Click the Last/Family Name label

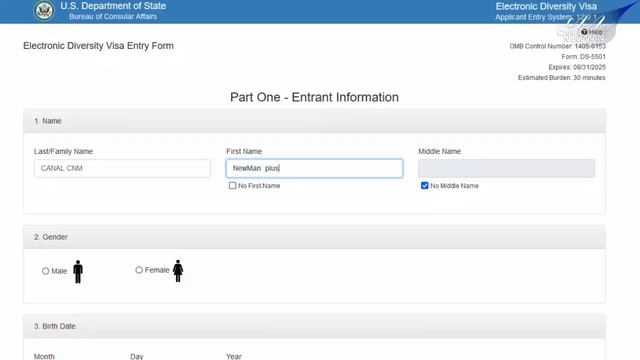[63, 151]
